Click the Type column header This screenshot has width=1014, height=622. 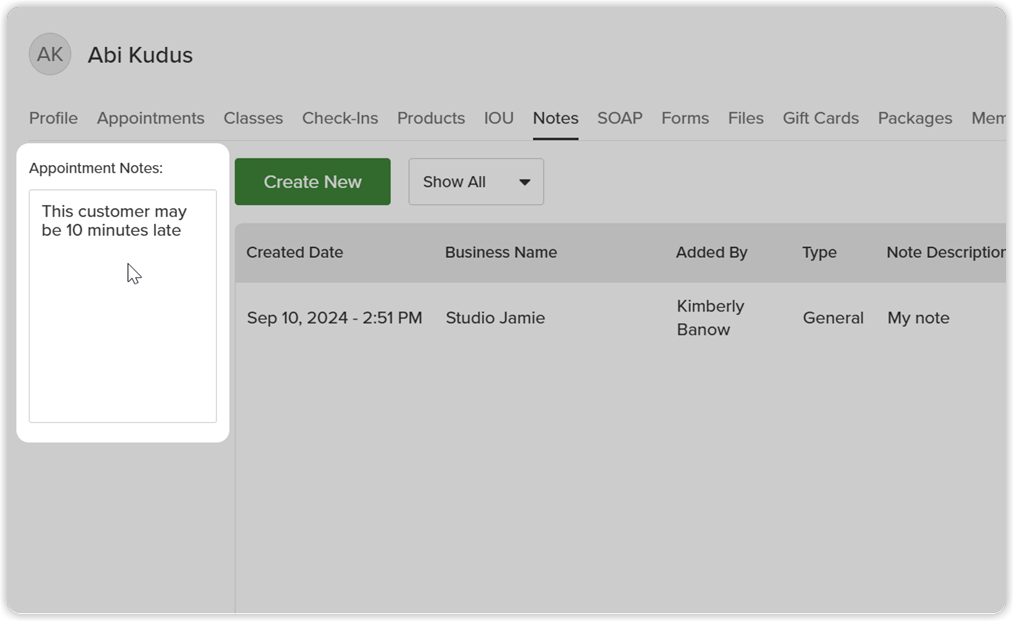click(x=819, y=252)
